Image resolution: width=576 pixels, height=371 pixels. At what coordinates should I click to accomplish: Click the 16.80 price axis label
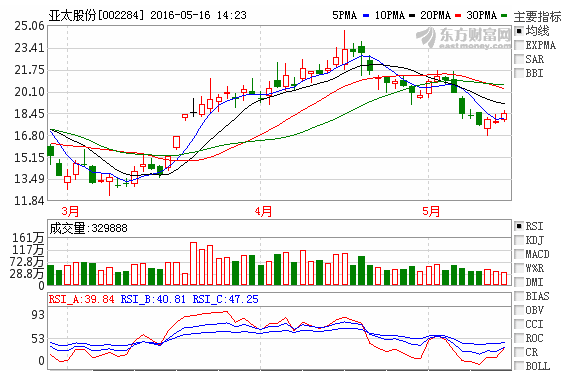(29, 136)
